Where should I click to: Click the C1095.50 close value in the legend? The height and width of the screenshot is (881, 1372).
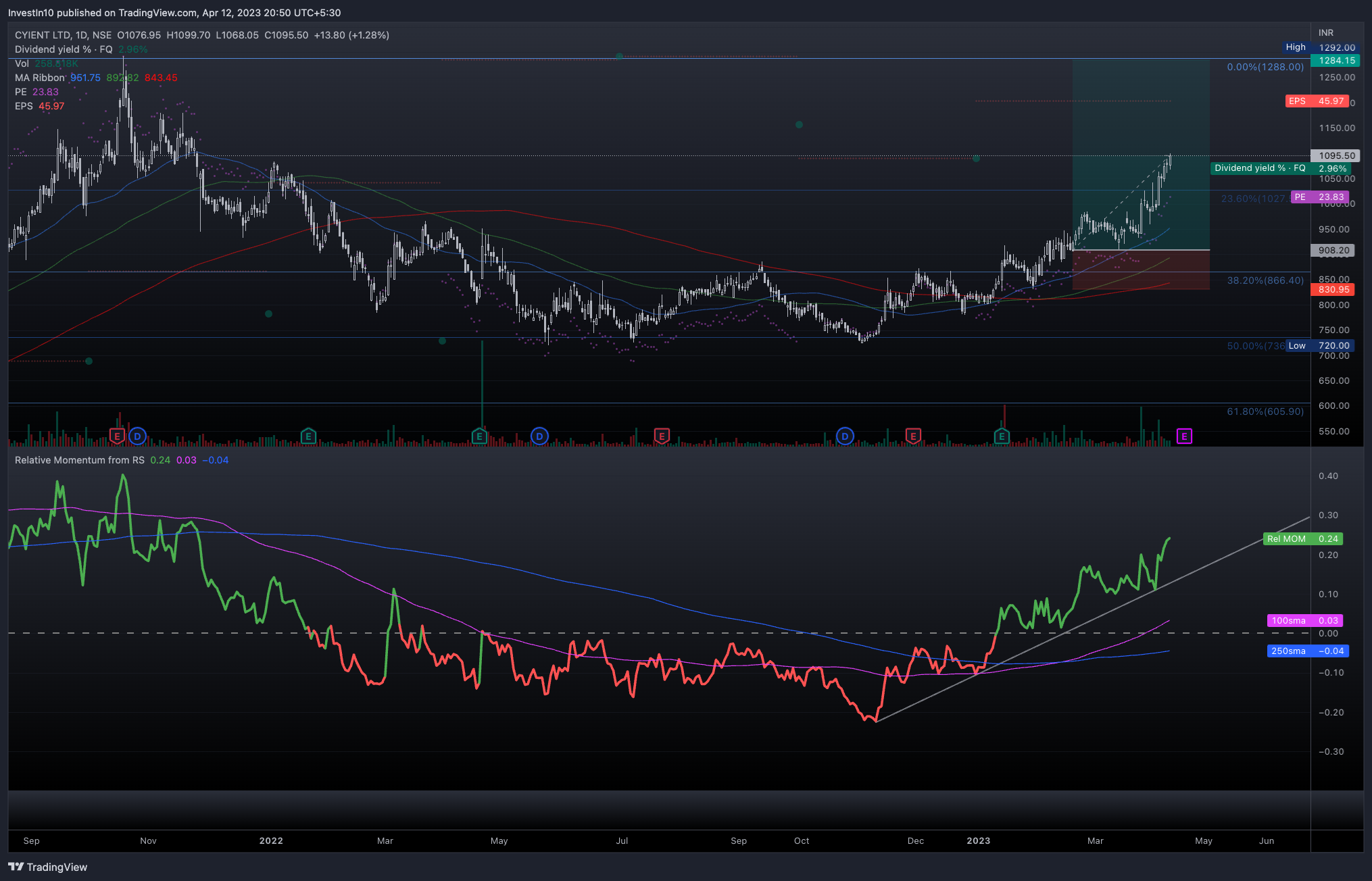(286, 35)
